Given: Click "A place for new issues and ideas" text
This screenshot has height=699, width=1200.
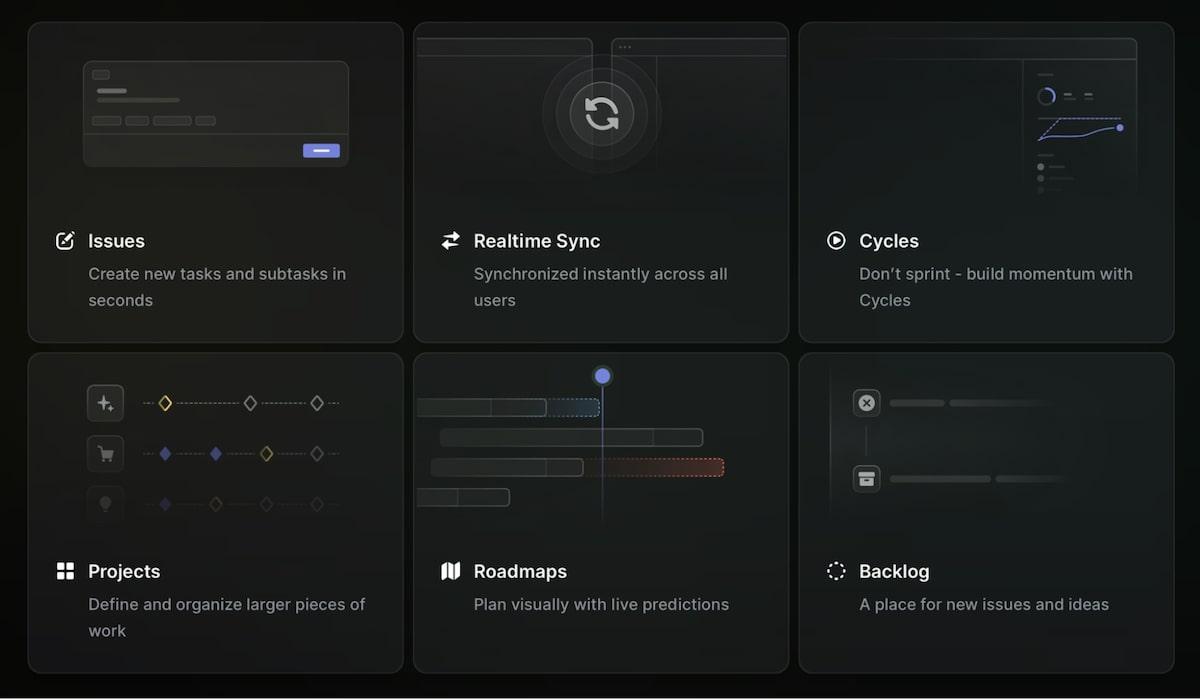Looking at the screenshot, I should pyautogui.click(x=984, y=604).
